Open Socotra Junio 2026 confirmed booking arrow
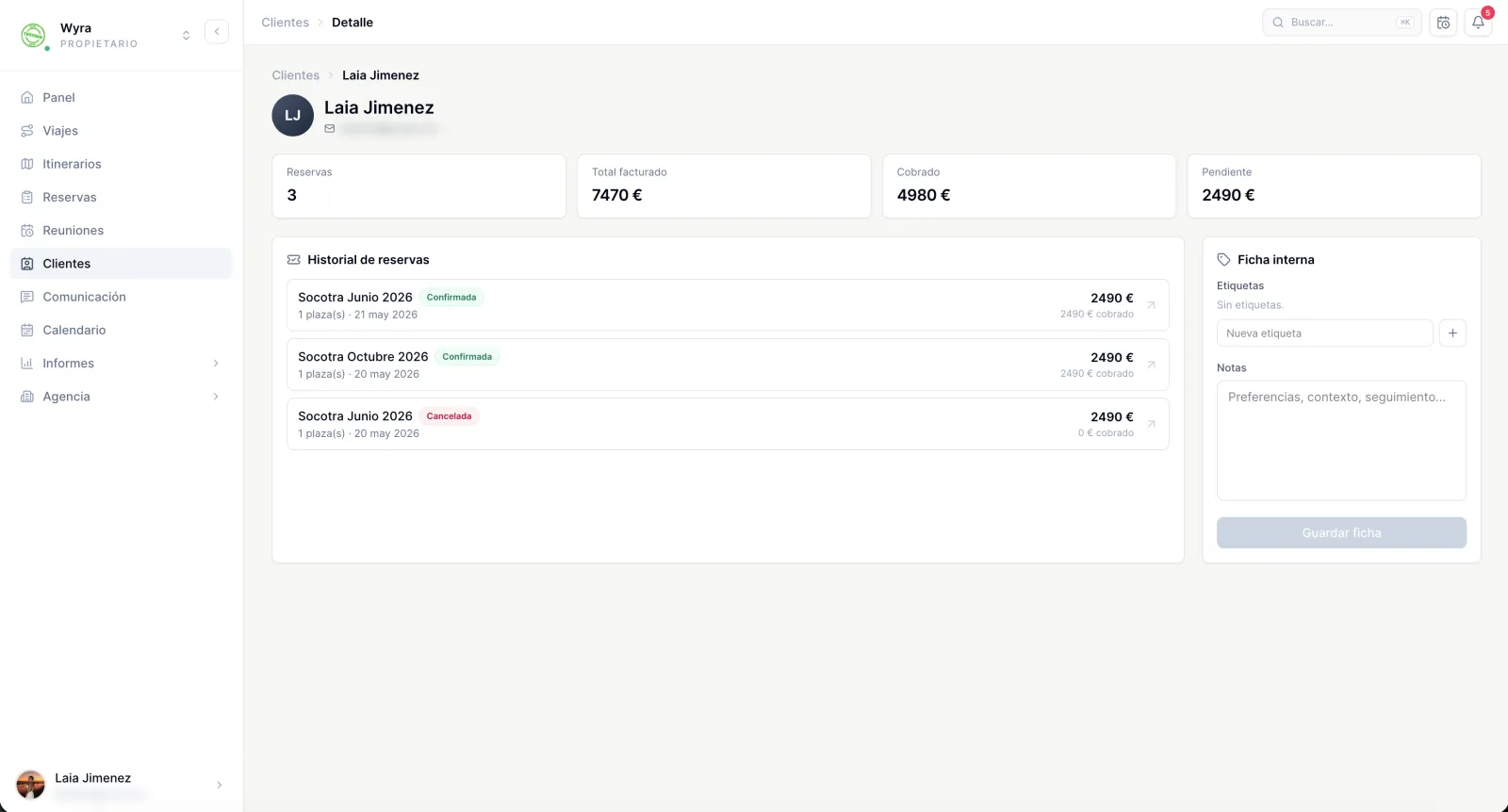Image resolution: width=1508 pixels, height=812 pixels. 1151,305
